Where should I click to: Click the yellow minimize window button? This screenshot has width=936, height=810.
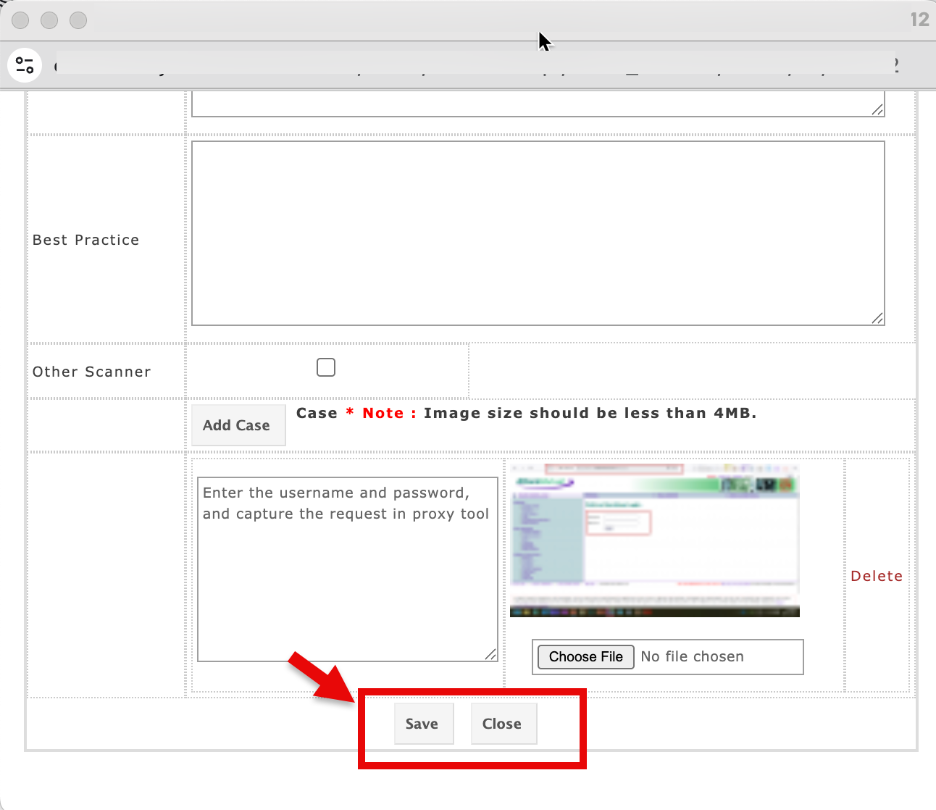pyautogui.click(x=49, y=20)
